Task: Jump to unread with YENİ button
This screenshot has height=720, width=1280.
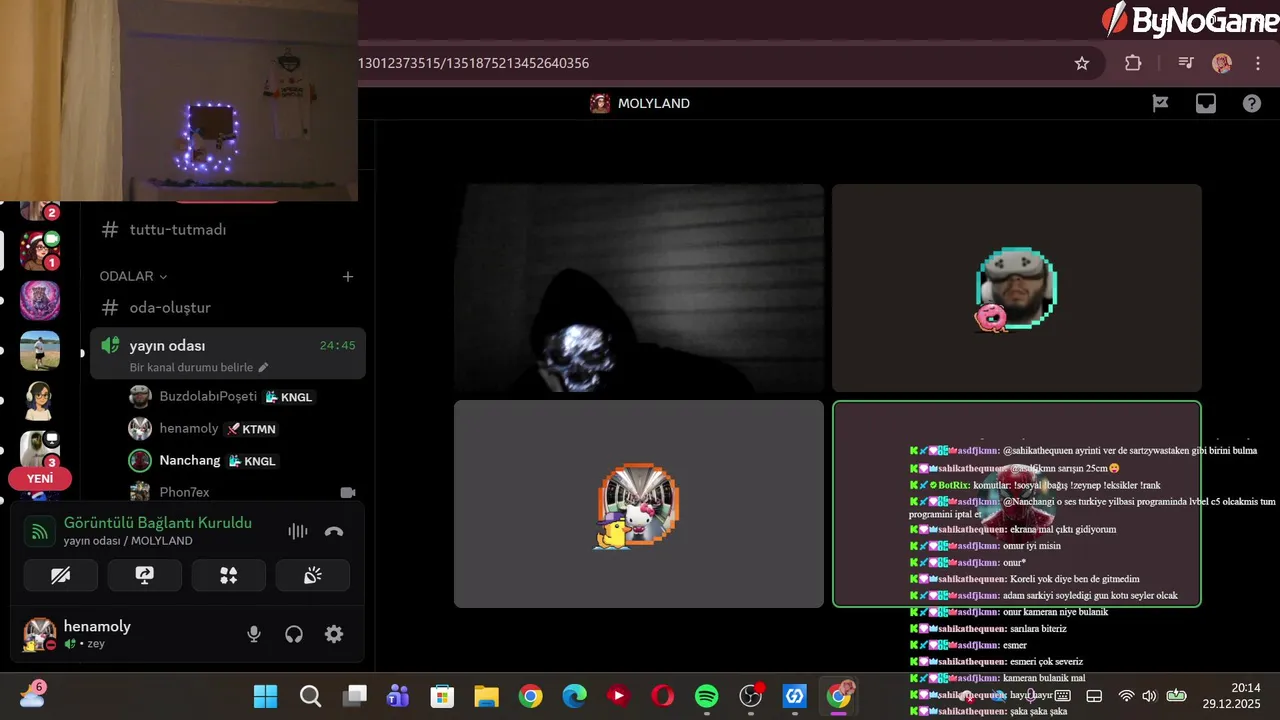Action: click(40, 479)
